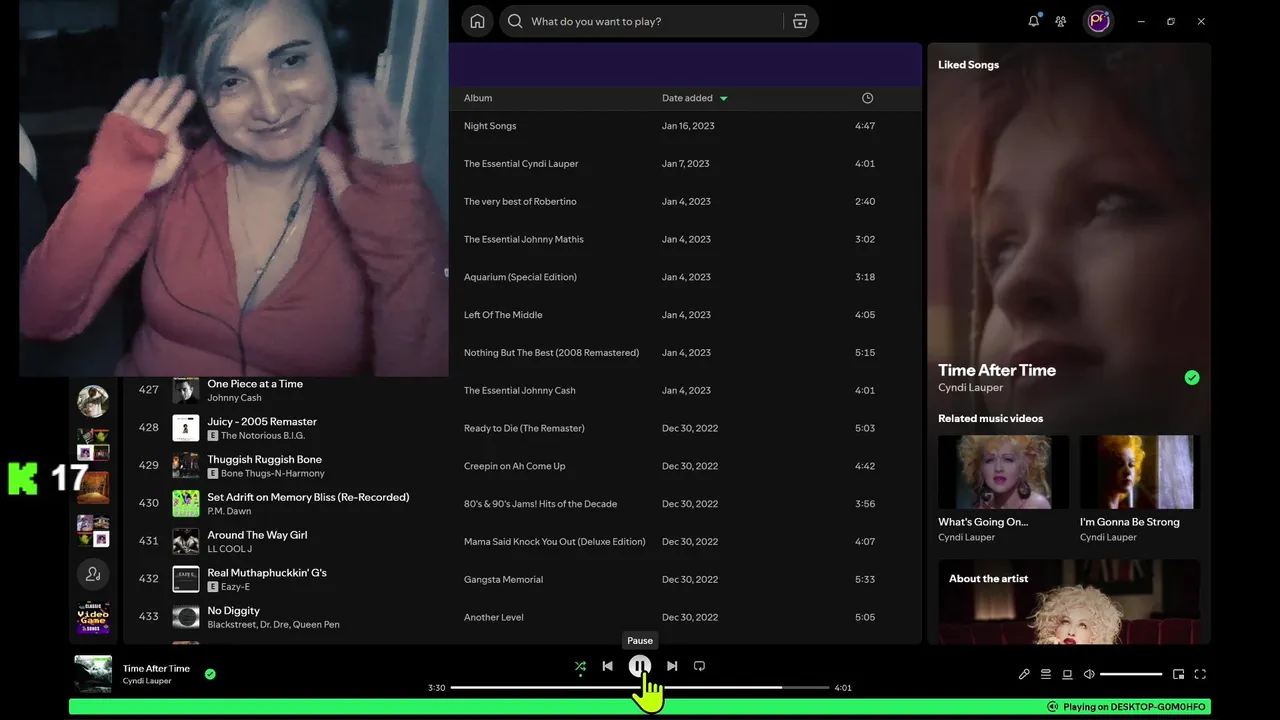The image size is (1280, 720).
Task: Open the album The Essential Cyndi Lauper
Action: click(x=521, y=164)
